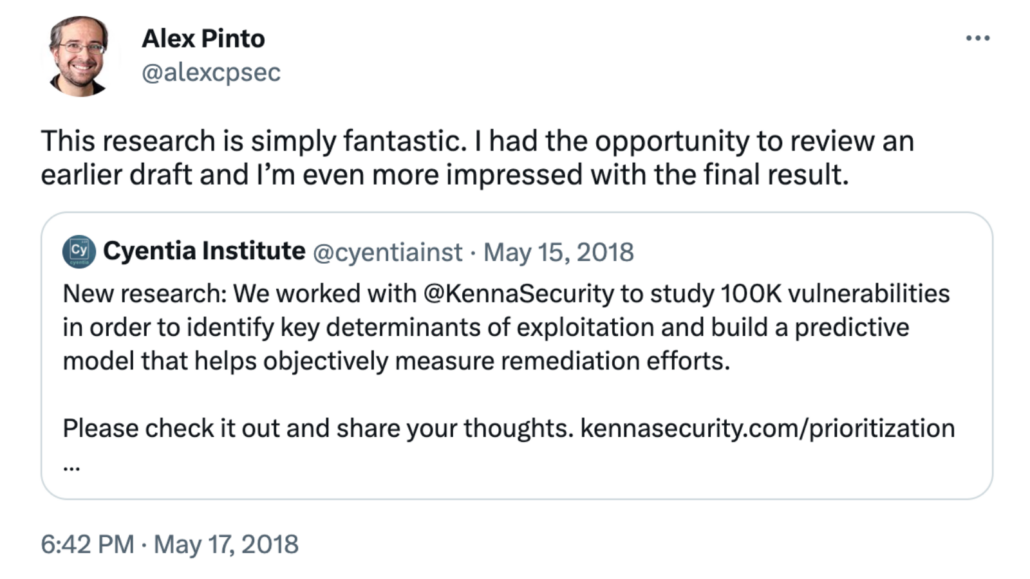Click Alex Pinto's profile photo

(x=79, y=56)
